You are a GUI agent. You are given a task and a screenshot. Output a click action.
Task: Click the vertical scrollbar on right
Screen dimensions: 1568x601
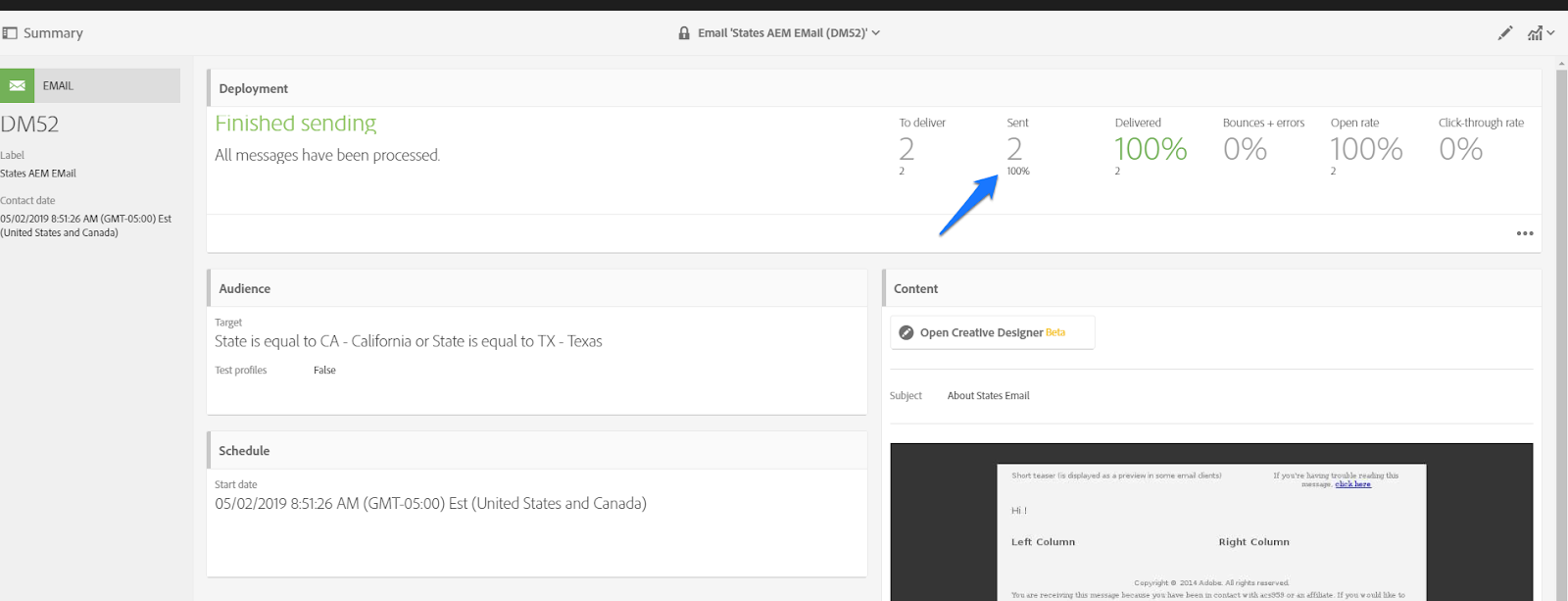pyautogui.click(x=1562, y=329)
